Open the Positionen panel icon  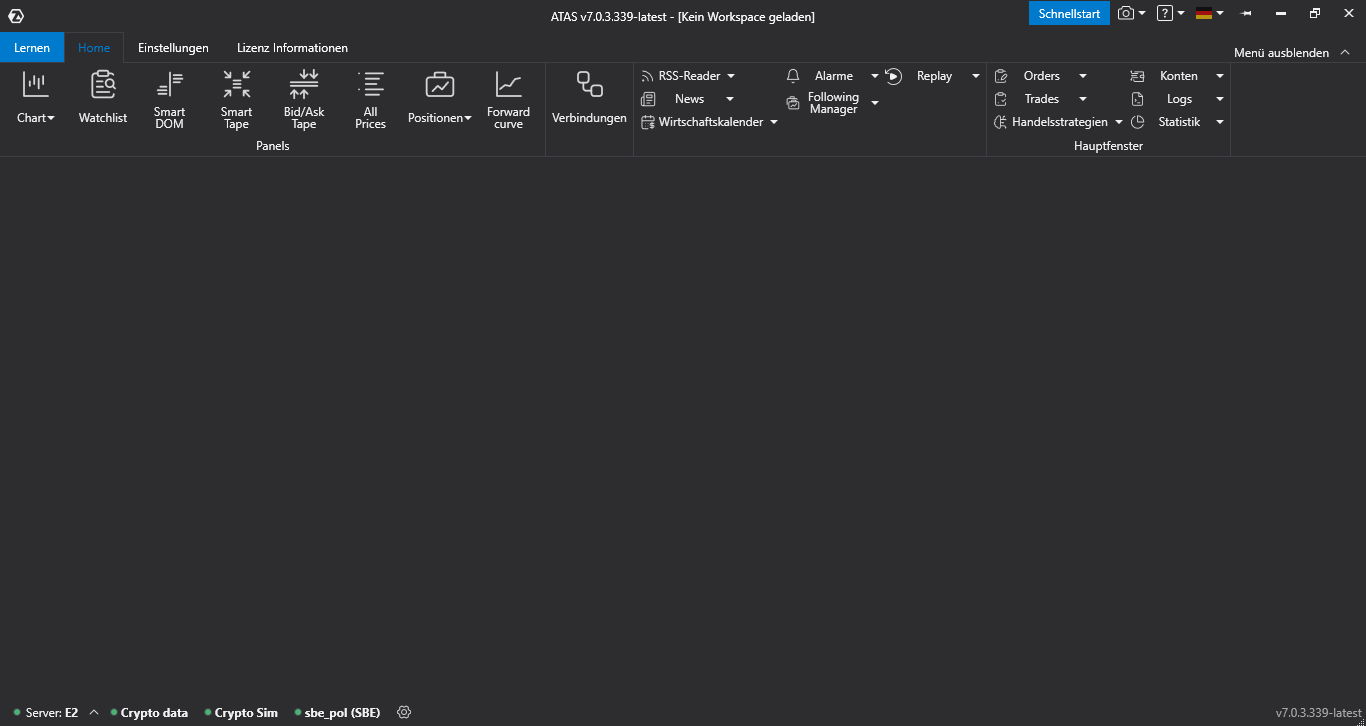coord(440,85)
